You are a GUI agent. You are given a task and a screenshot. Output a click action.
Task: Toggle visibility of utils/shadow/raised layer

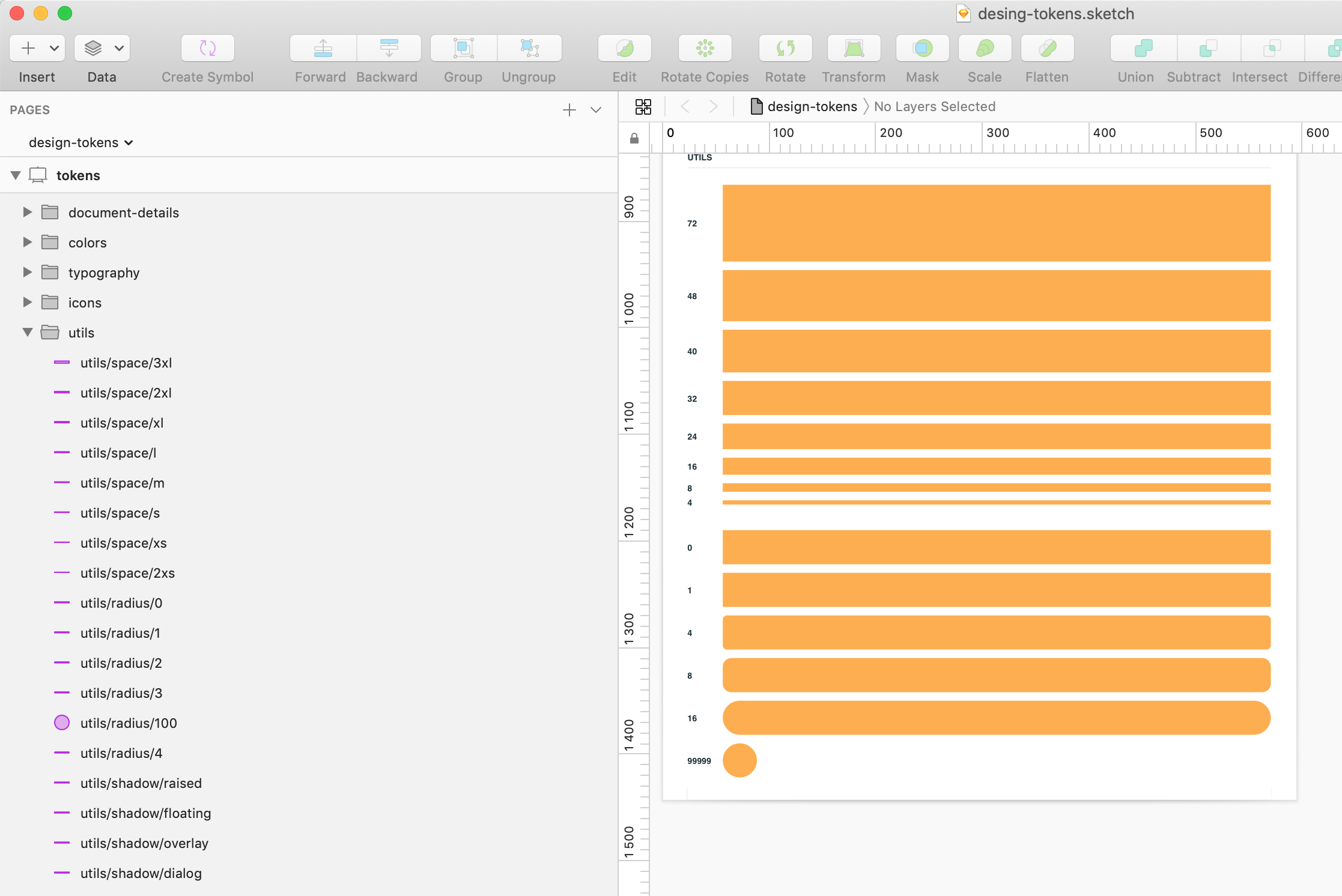click(x=597, y=783)
